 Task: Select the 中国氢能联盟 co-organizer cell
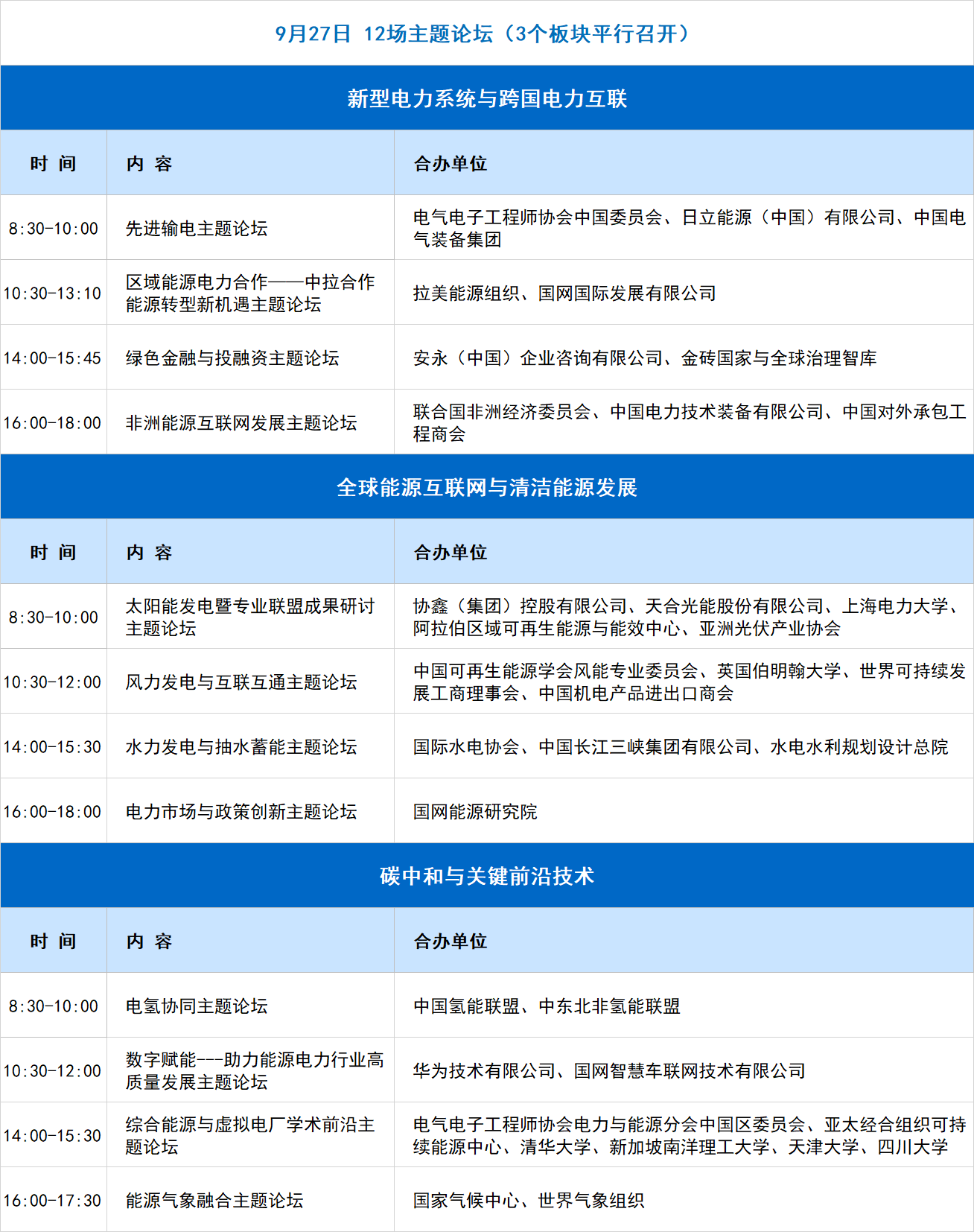click(547, 1006)
